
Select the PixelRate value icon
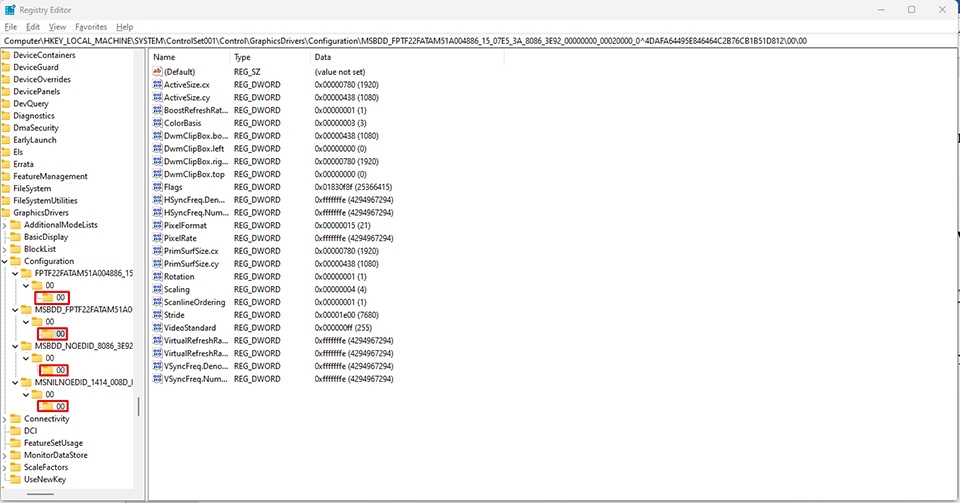(x=157, y=238)
